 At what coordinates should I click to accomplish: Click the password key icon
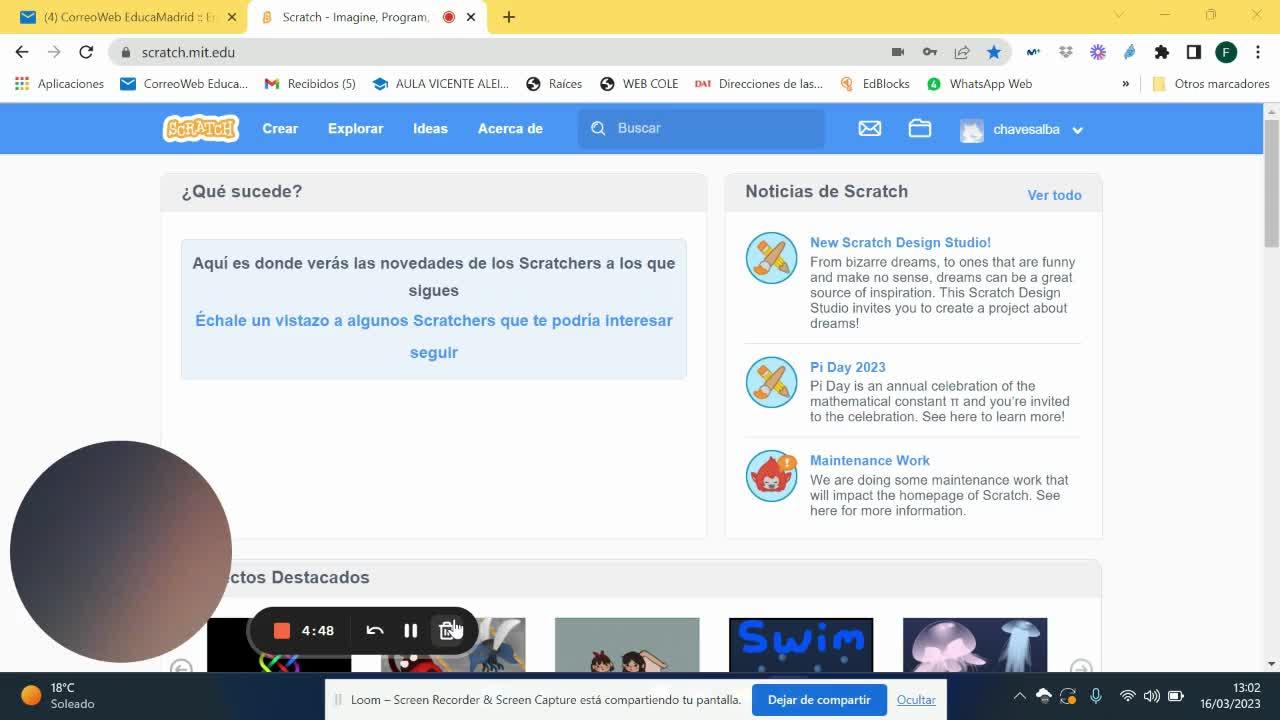pyautogui.click(x=930, y=52)
